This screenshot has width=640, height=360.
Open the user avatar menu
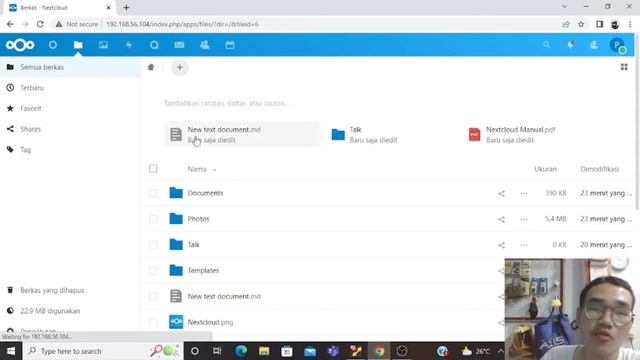[x=618, y=45]
